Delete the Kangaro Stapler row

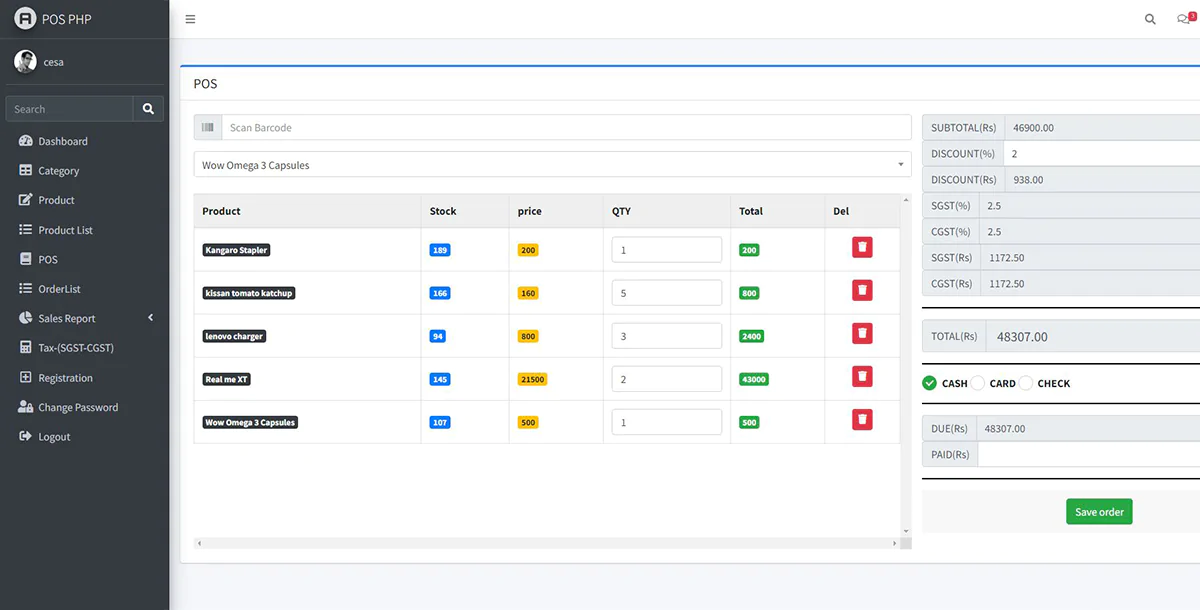point(862,247)
